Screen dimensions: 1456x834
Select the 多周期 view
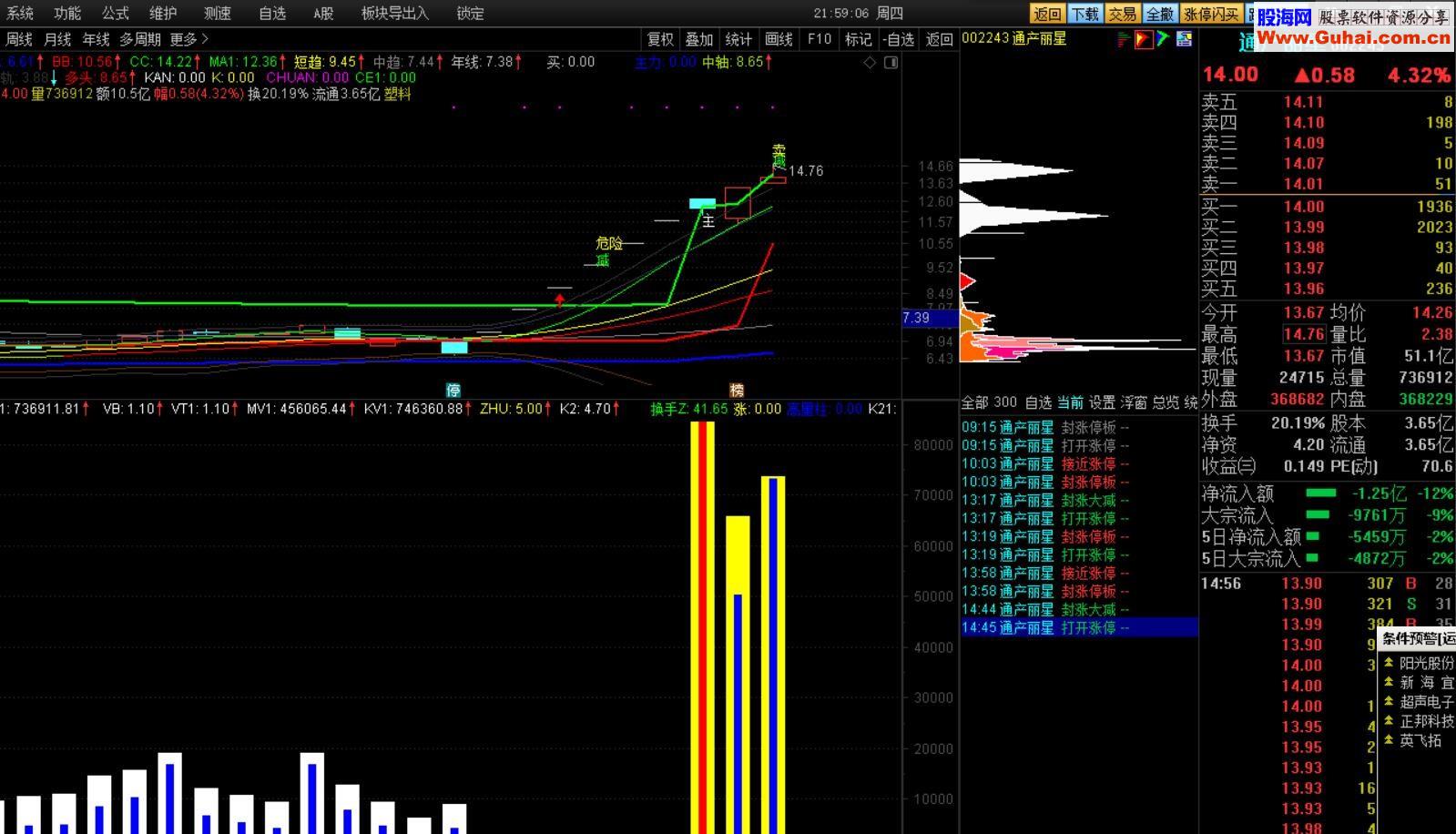point(140,39)
